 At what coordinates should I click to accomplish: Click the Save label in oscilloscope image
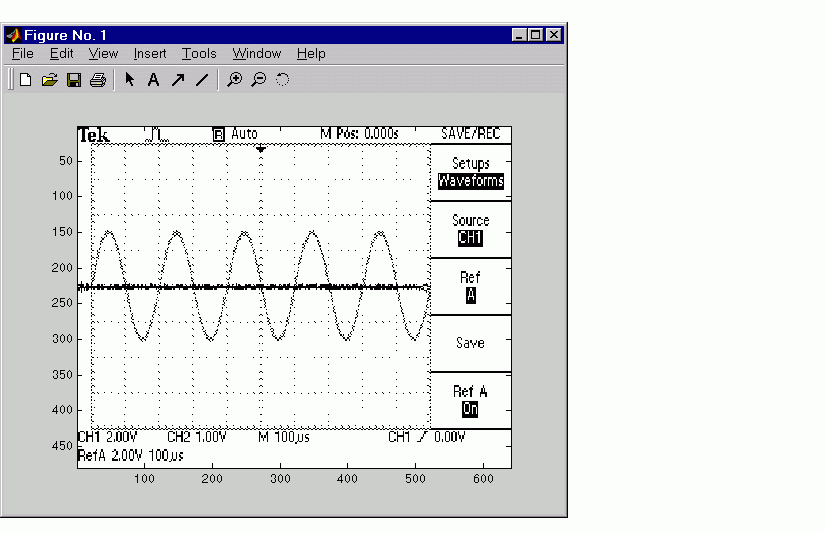point(470,343)
